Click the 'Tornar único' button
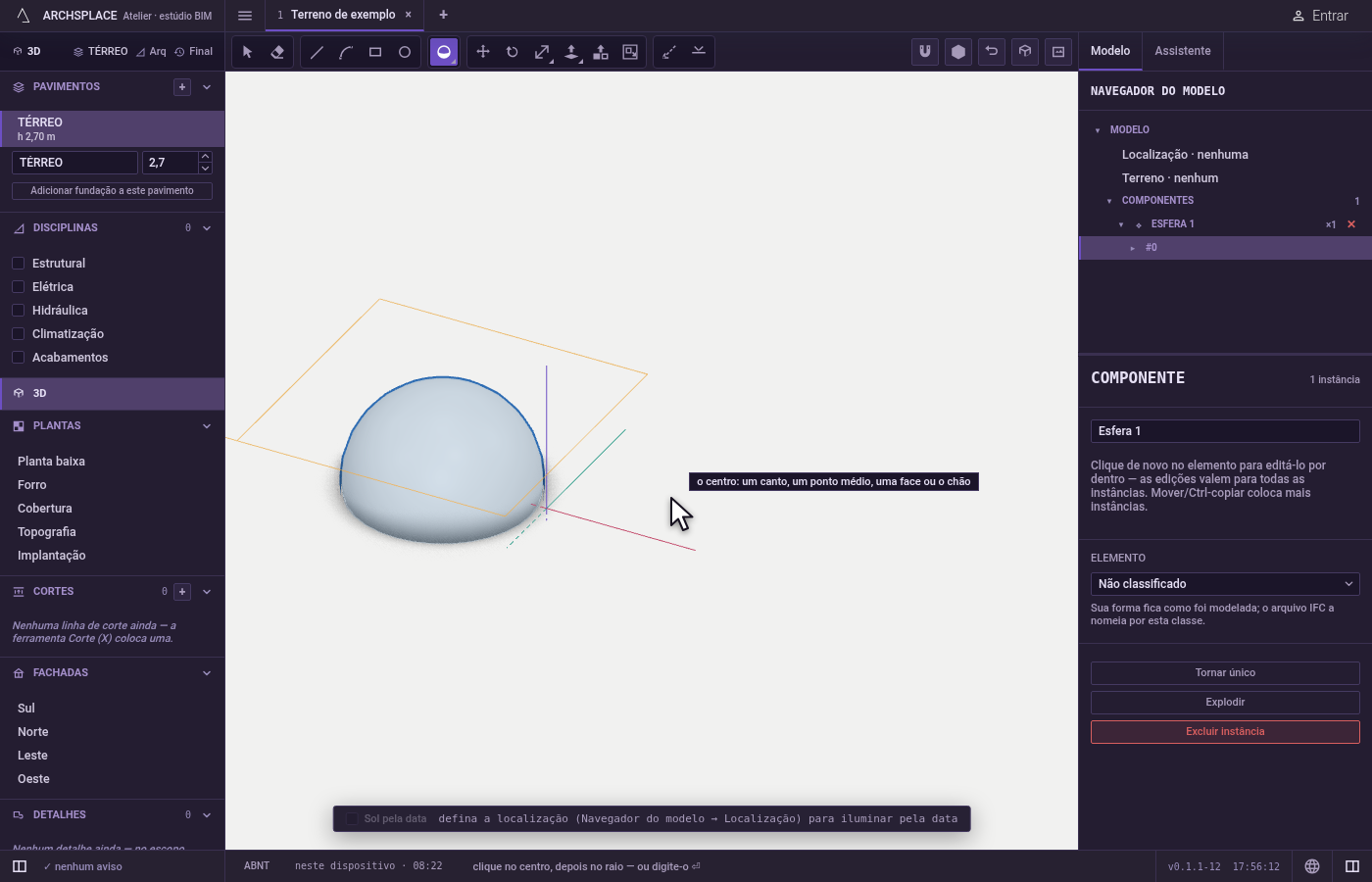Image resolution: width=1372 pixels, height=882 pixels. (x=1225, y=673)
